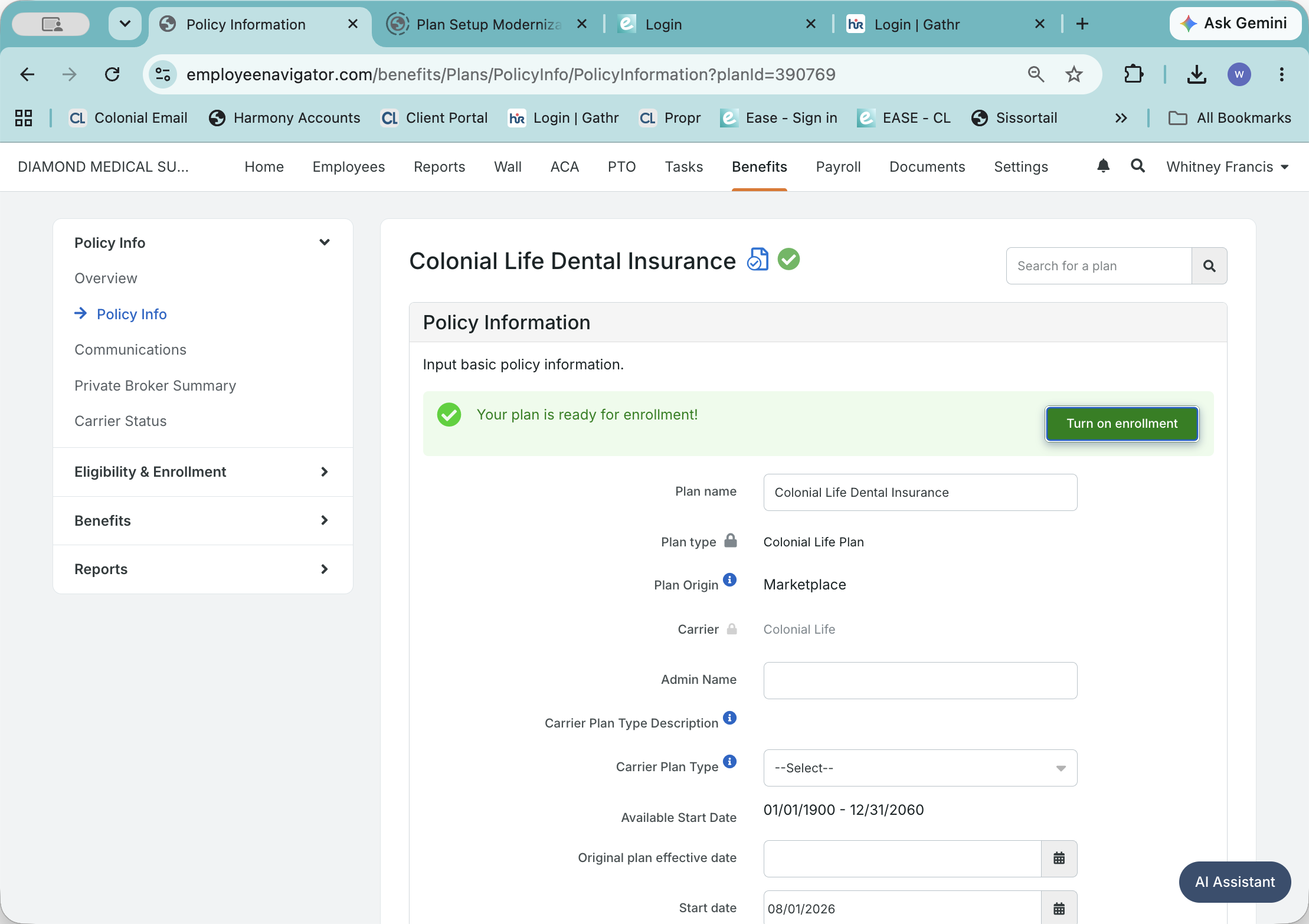Open Ask Gemini

point(1235,24)
